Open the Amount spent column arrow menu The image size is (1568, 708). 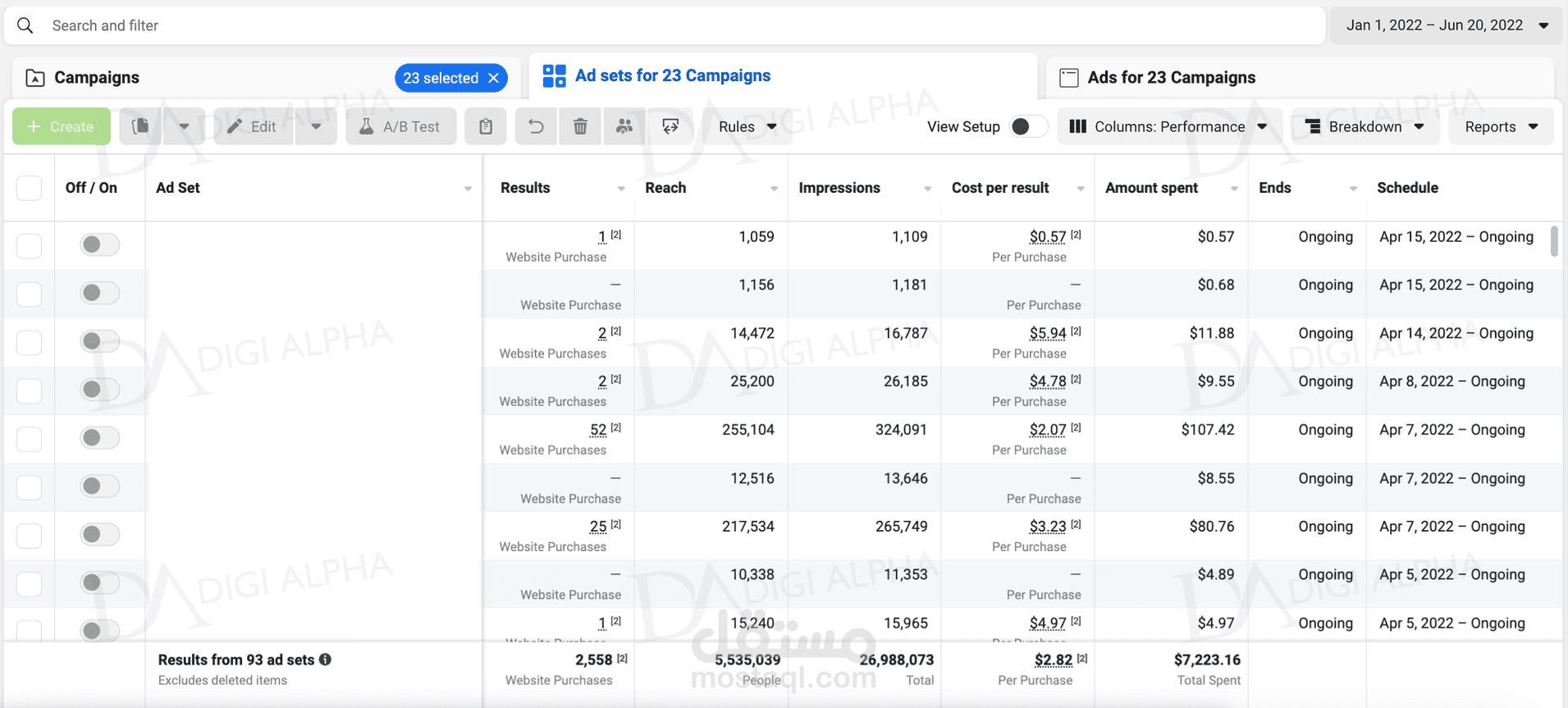(1234, 189)
